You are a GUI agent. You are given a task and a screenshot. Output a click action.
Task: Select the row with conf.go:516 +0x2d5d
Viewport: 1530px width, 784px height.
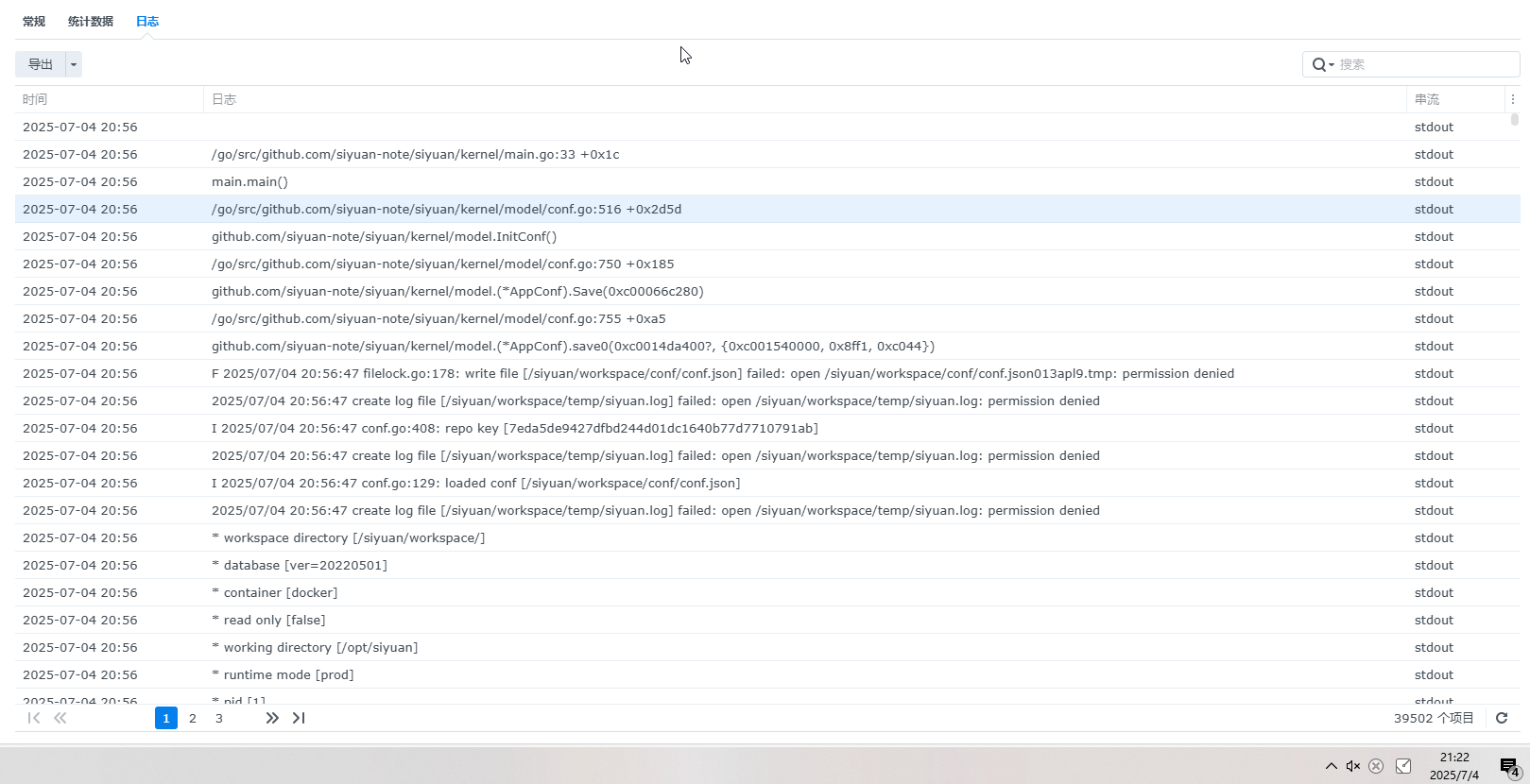tap(767, 209)
